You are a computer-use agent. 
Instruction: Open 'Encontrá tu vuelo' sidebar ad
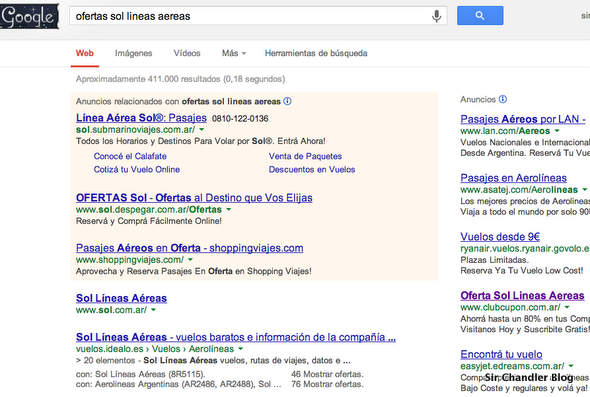[x=501, y=354]
